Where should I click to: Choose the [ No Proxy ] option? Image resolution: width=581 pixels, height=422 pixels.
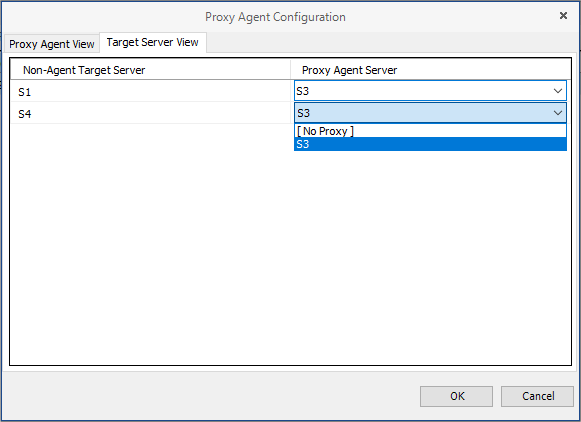pyautogui.click(x=430, y=131)
